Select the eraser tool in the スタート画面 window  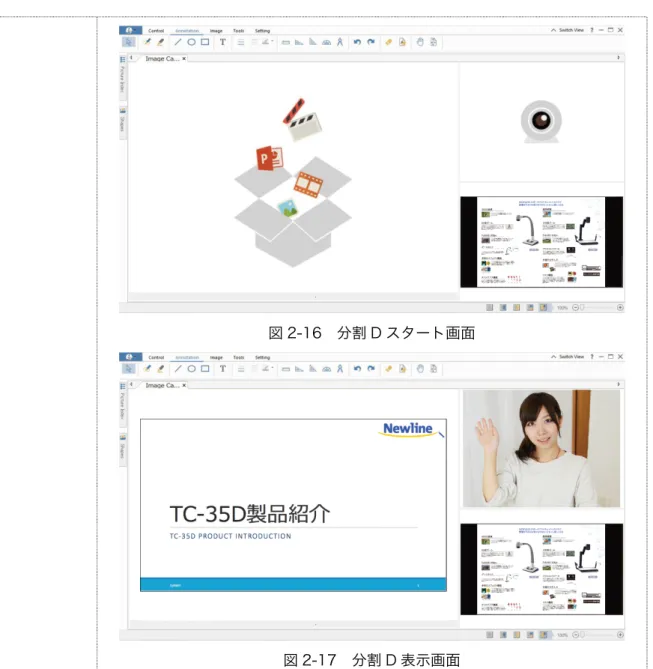(x=388, y=42)
